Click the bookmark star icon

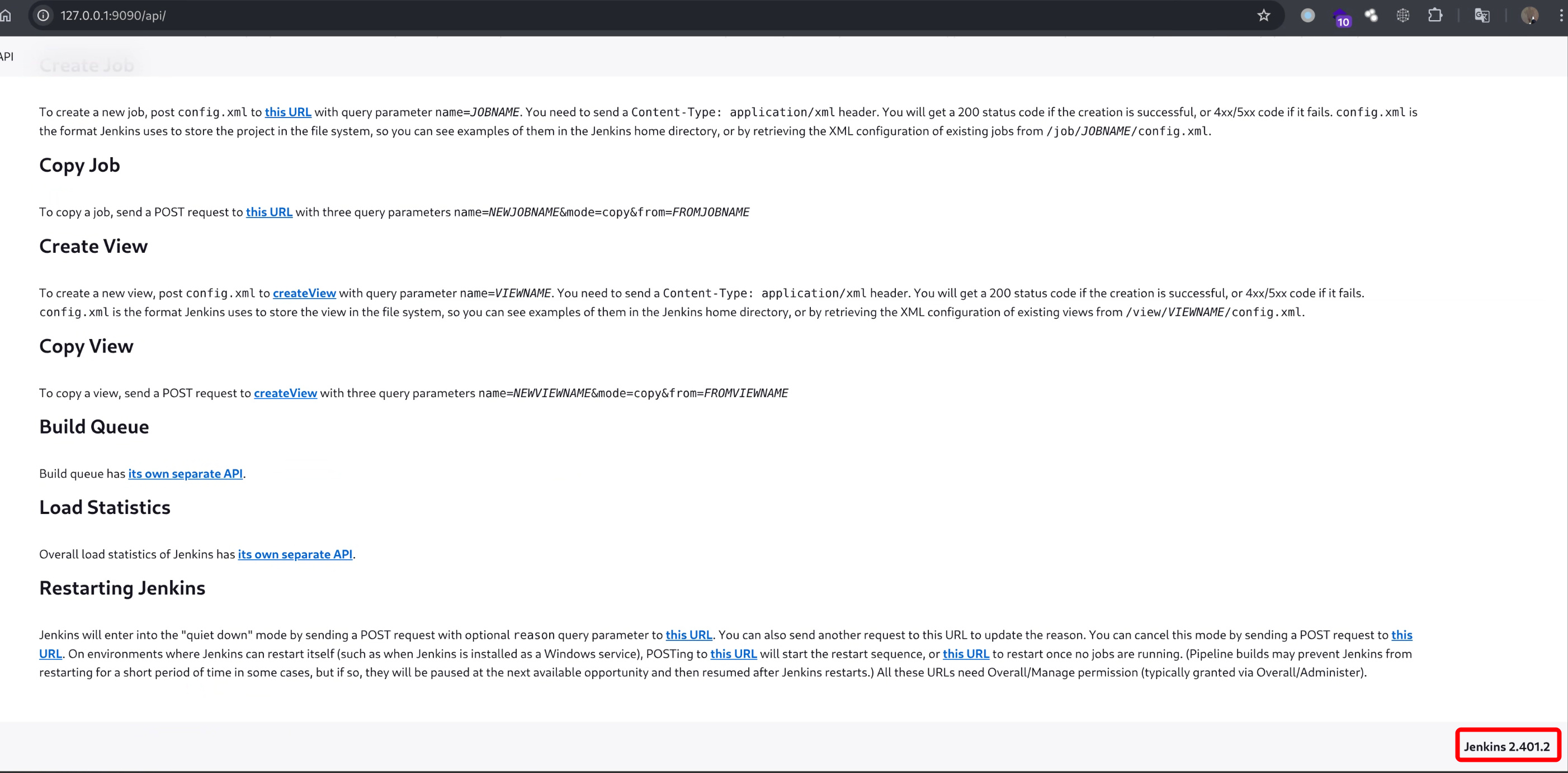pos(1264,15)
